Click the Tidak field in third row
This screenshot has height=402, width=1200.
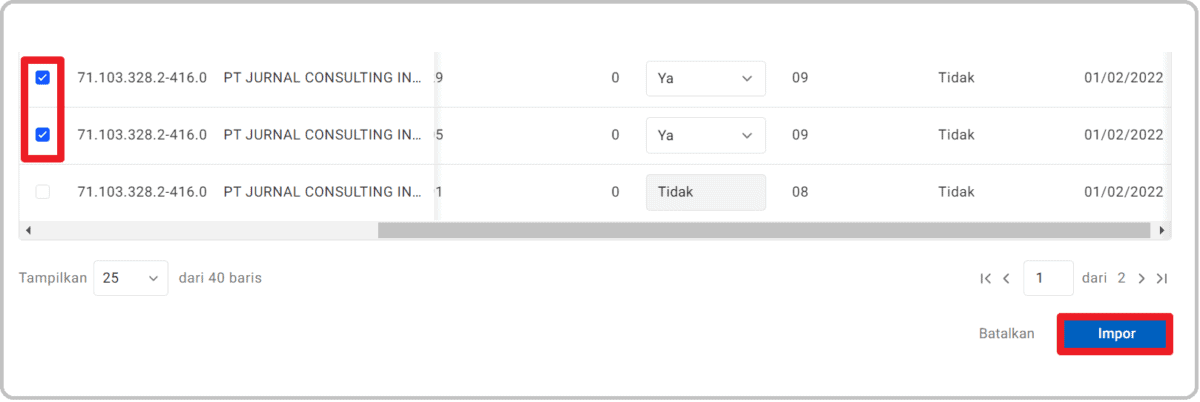pos(705,192)
